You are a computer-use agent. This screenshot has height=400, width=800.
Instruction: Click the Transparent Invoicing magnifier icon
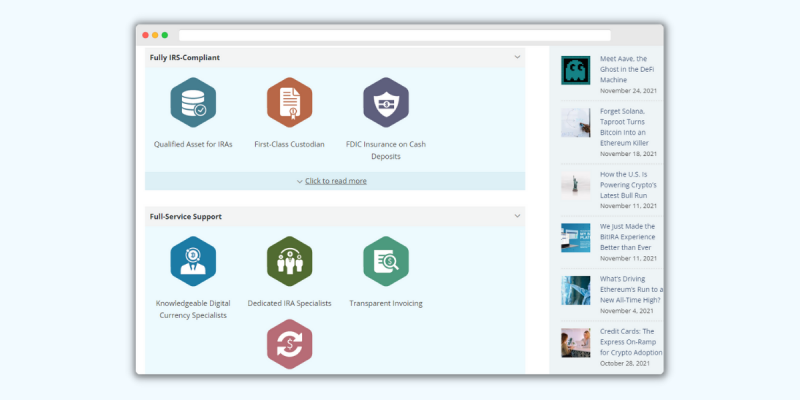(x=386, y=261)
